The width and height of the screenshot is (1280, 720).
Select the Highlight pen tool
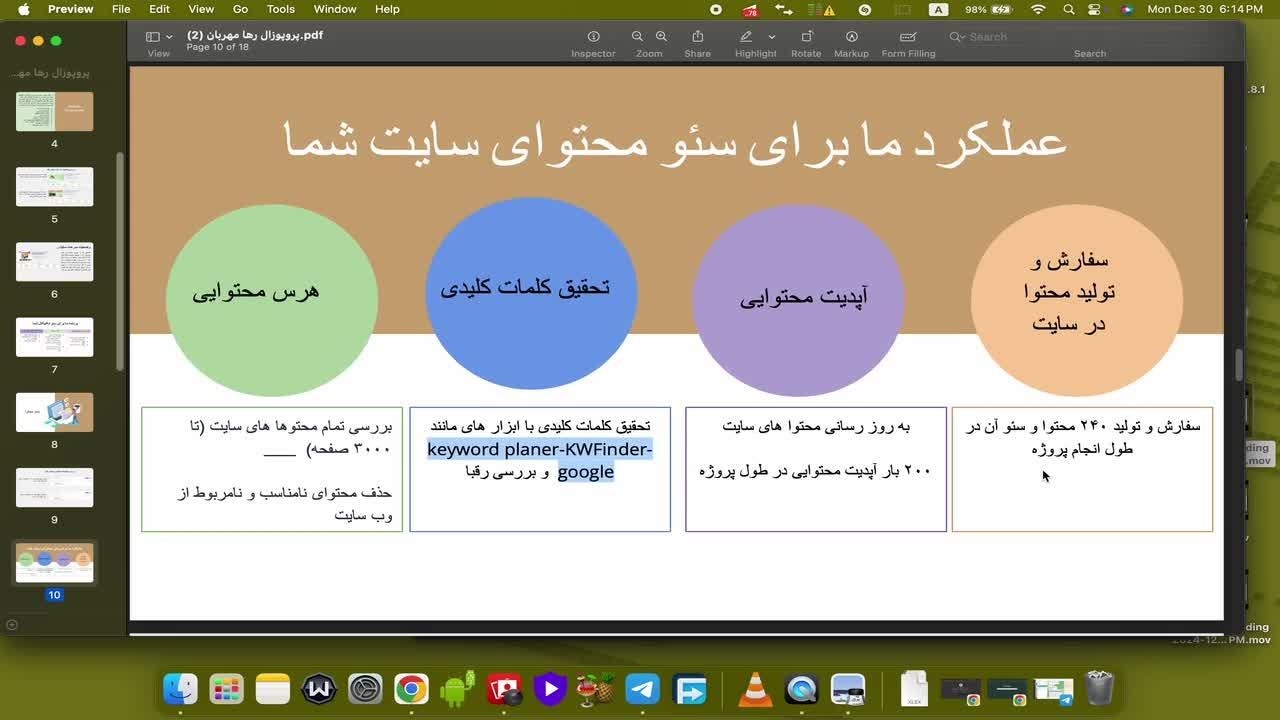[x=745, y=37]
